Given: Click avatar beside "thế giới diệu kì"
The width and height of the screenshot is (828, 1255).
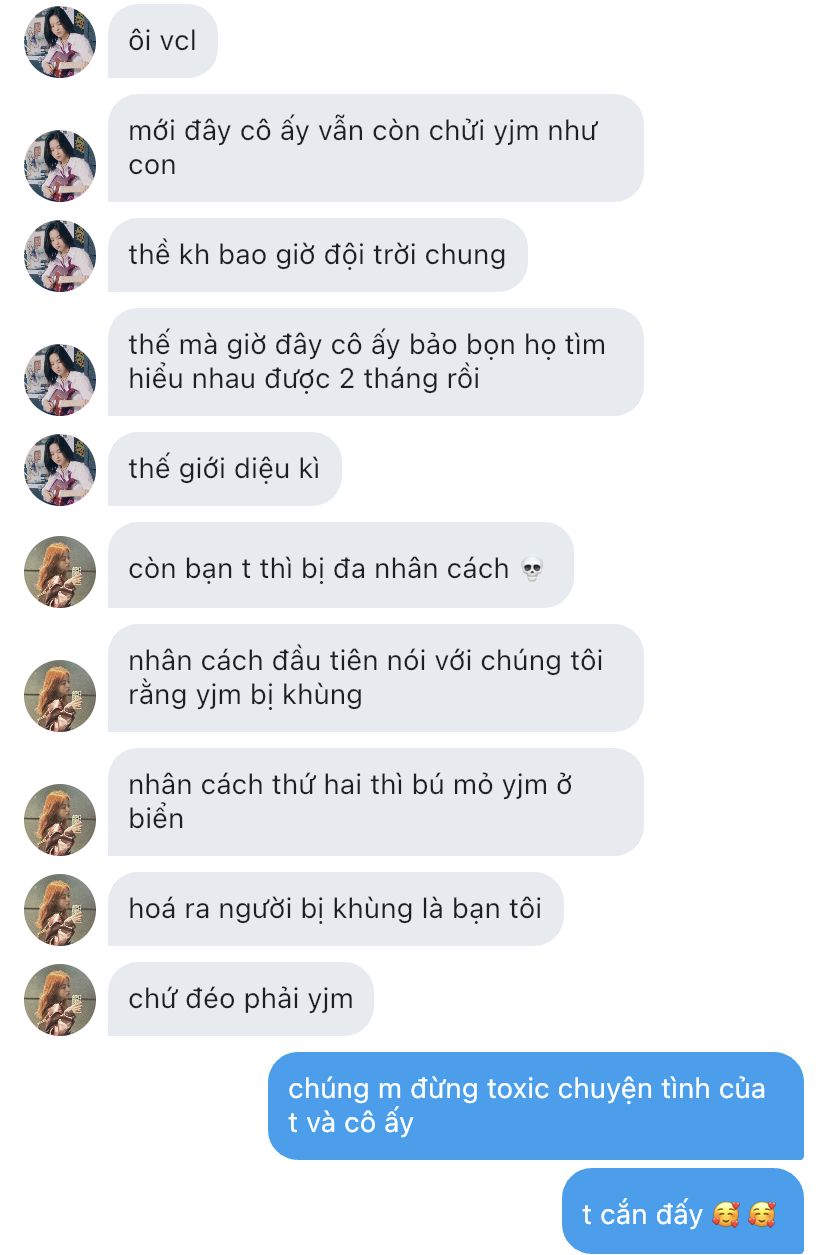Looking at the screenshot, I should [60, 470].
